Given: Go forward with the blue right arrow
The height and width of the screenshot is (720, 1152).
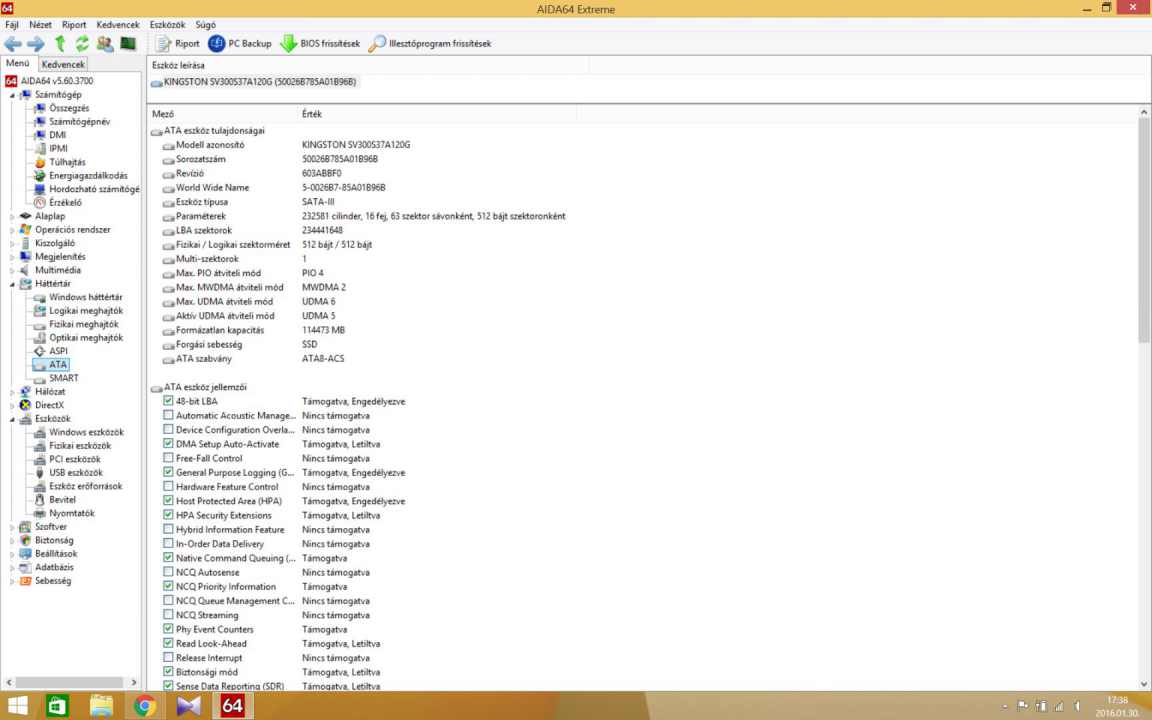Looking at the screenshot, I should [x=35, y=44].
